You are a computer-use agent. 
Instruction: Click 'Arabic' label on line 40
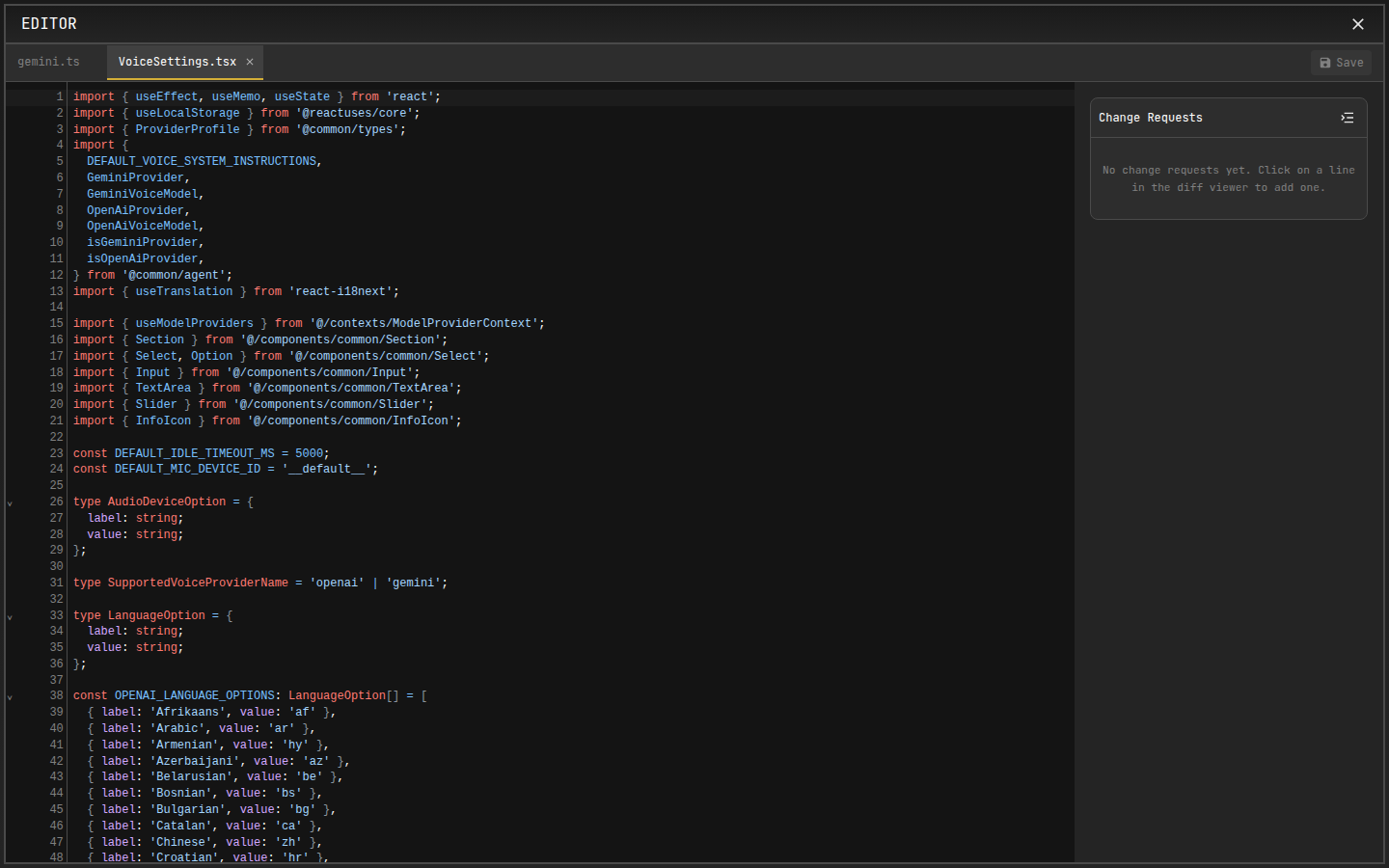click(x=177, y=729)
